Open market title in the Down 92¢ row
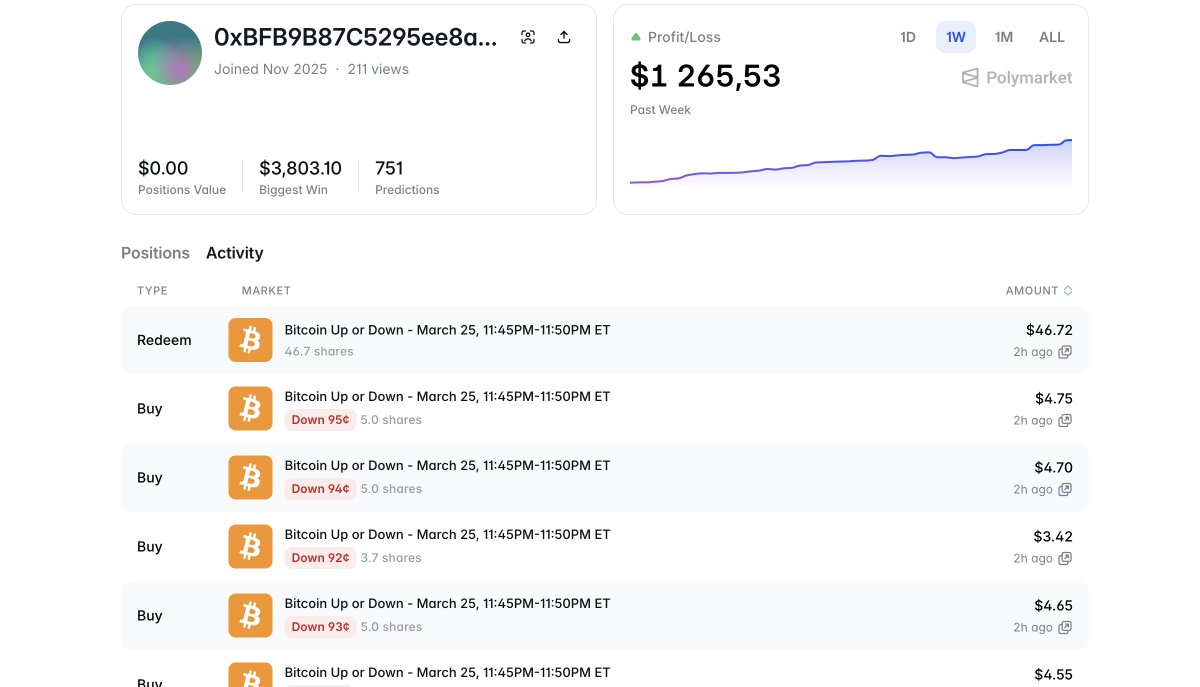The image size is (1200, 687). [447, 535]
